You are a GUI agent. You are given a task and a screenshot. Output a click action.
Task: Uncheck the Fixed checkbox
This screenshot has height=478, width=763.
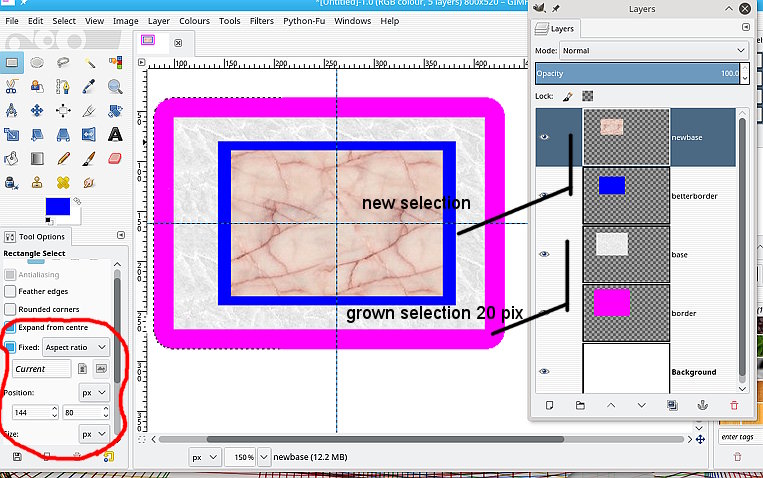(10, 347)
